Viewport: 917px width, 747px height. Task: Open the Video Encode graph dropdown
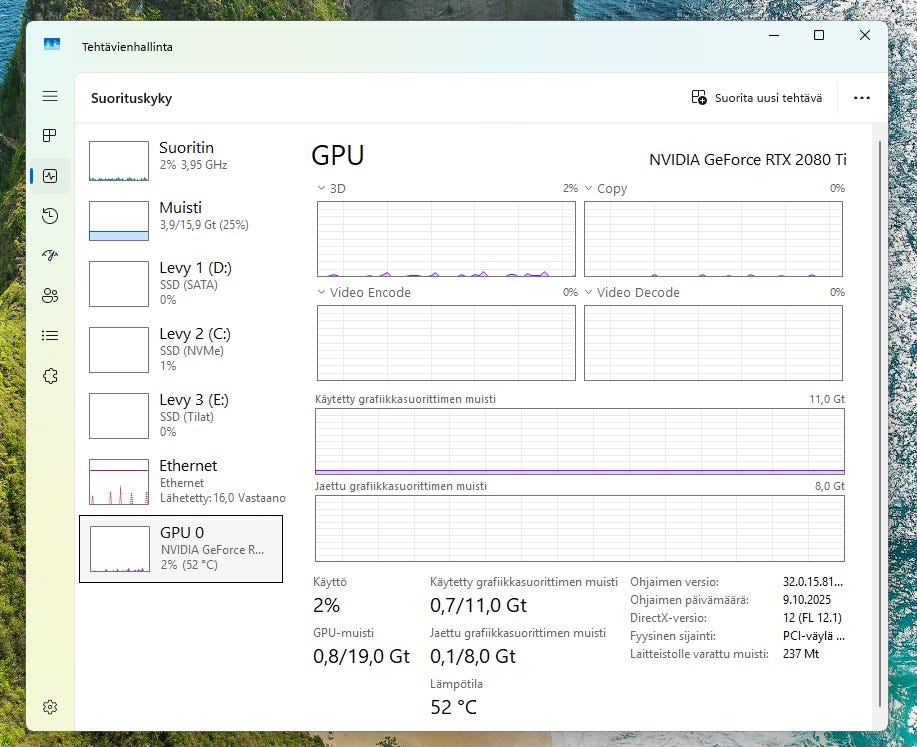[x=322, y=293]
